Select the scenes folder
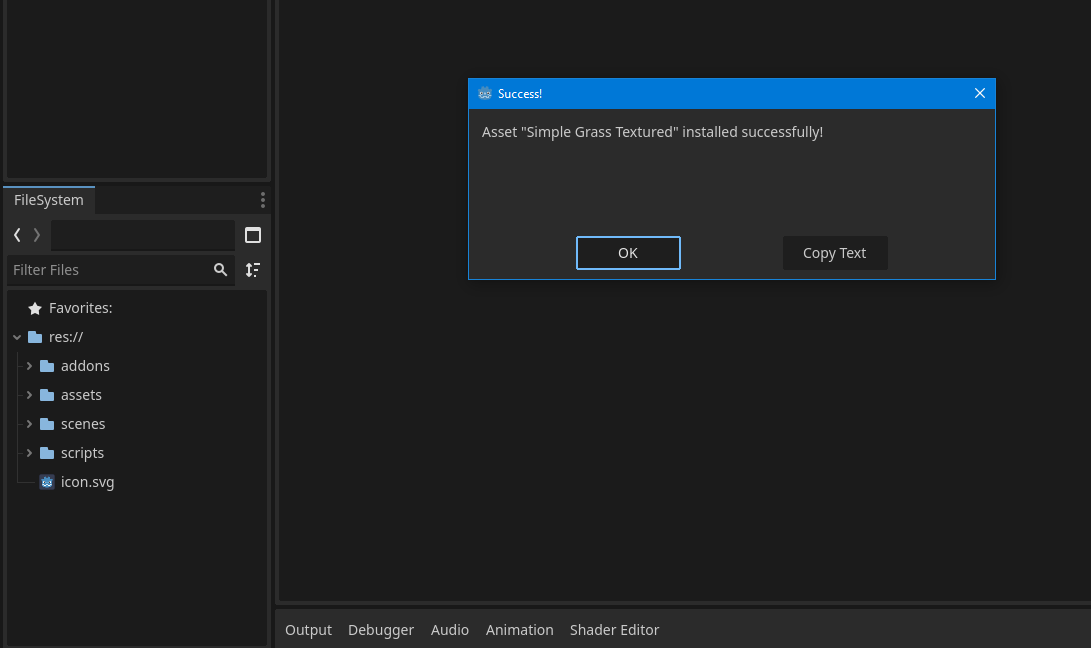The width and height of the screenshot is (1091, 648). tap(83, 424)
